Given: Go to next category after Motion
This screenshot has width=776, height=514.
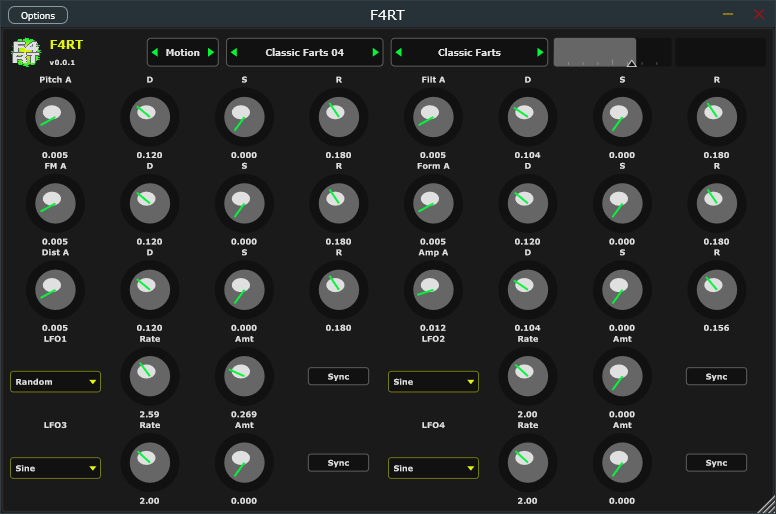Looking at the screenshot, I should [x=211, y=52].
